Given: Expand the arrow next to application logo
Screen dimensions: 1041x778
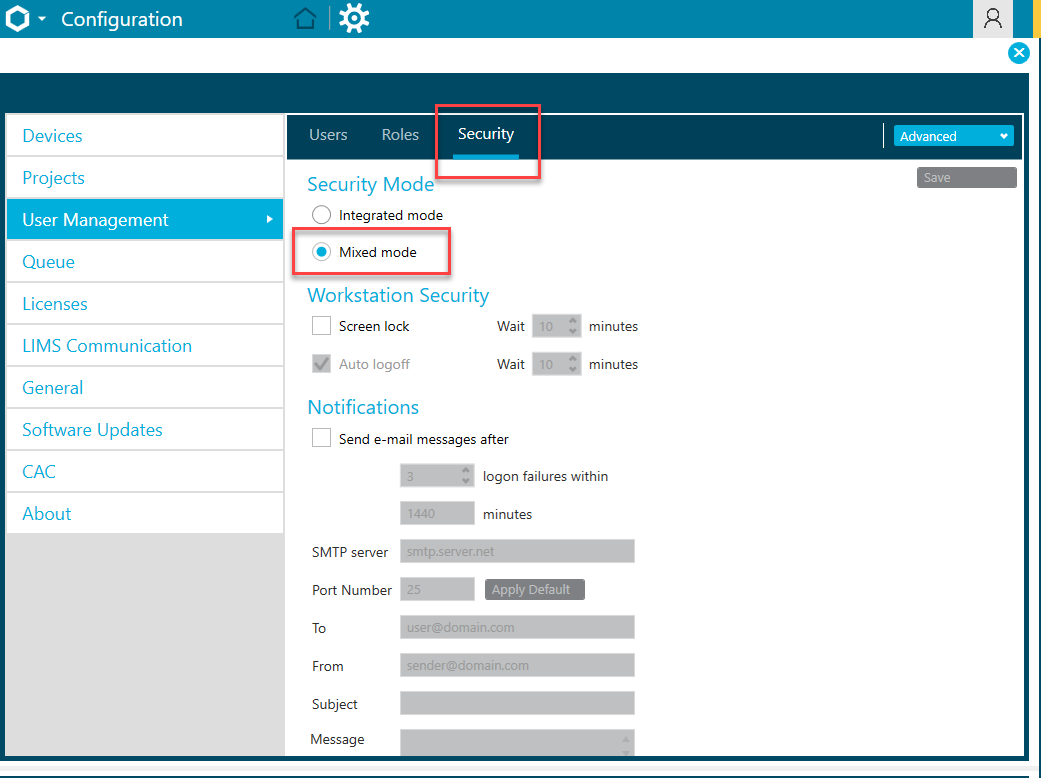Looking at the screenshot, I should (42, 20).
